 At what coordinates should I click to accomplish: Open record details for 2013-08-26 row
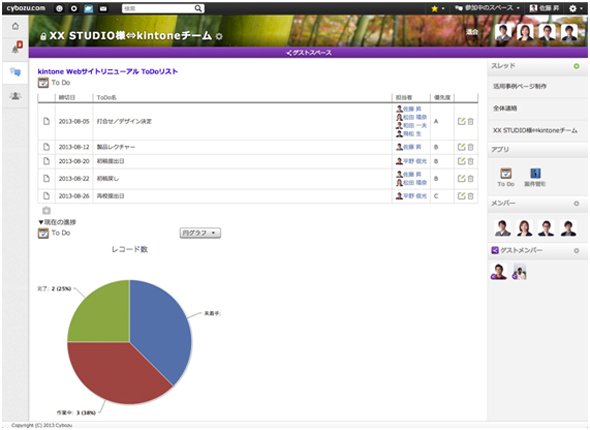46,196
